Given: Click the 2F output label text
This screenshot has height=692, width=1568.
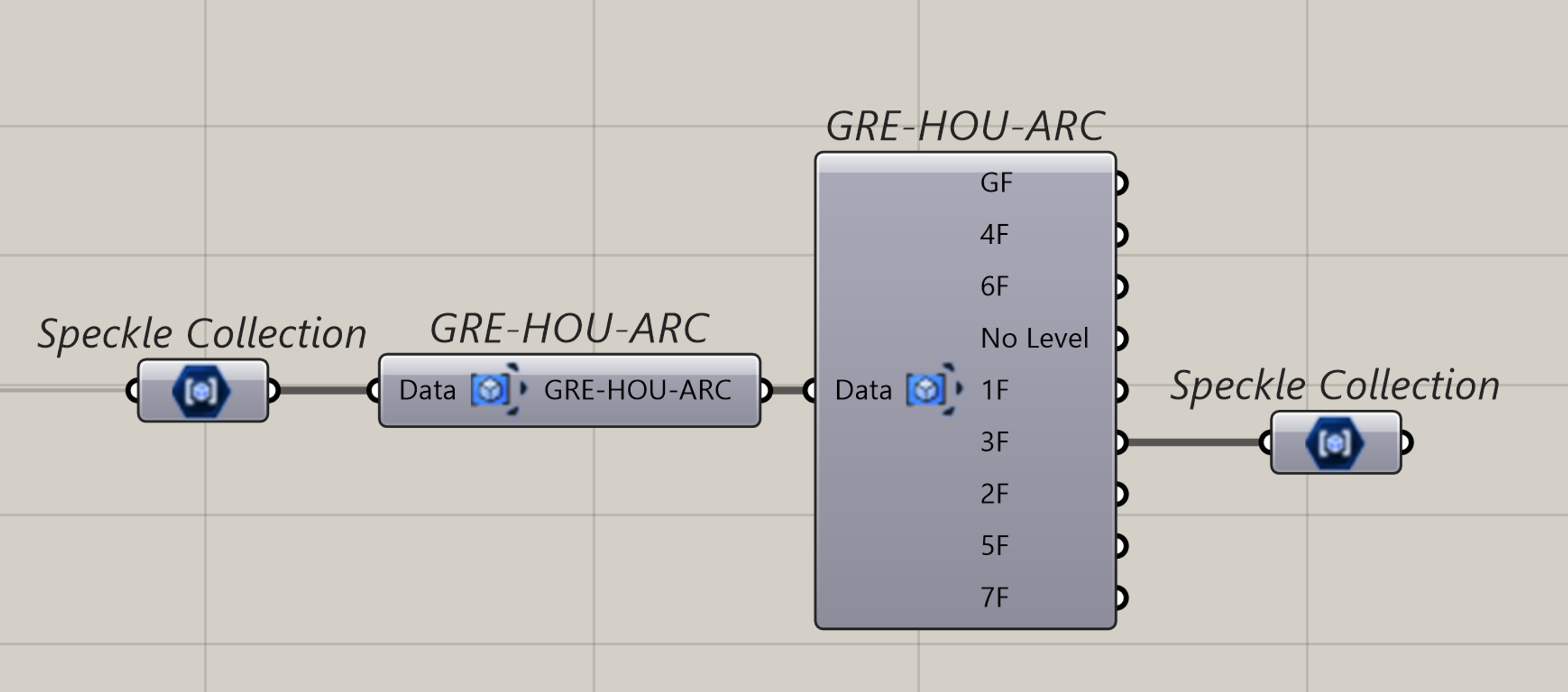Looking at the screenshot, I should (995, 494).
